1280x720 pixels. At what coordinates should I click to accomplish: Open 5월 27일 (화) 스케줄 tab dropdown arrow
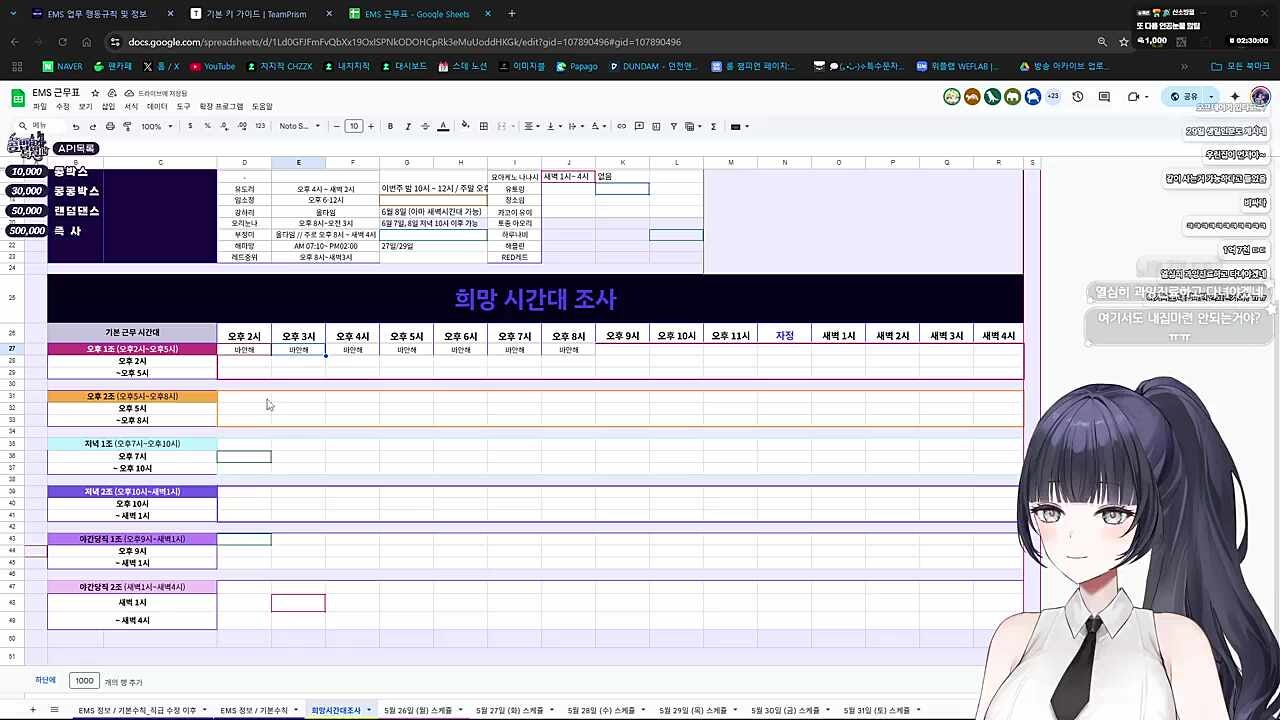(x=552, y=710)
